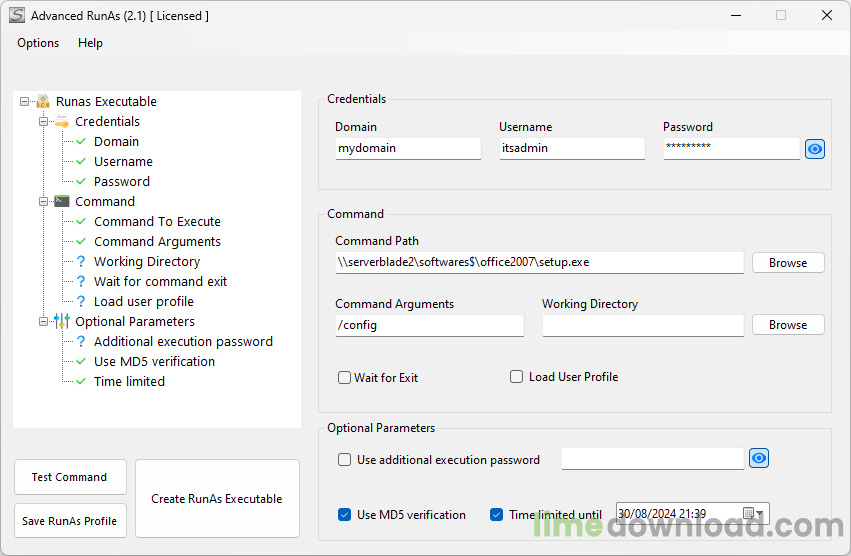Open the Help menu

click(90, 43)
